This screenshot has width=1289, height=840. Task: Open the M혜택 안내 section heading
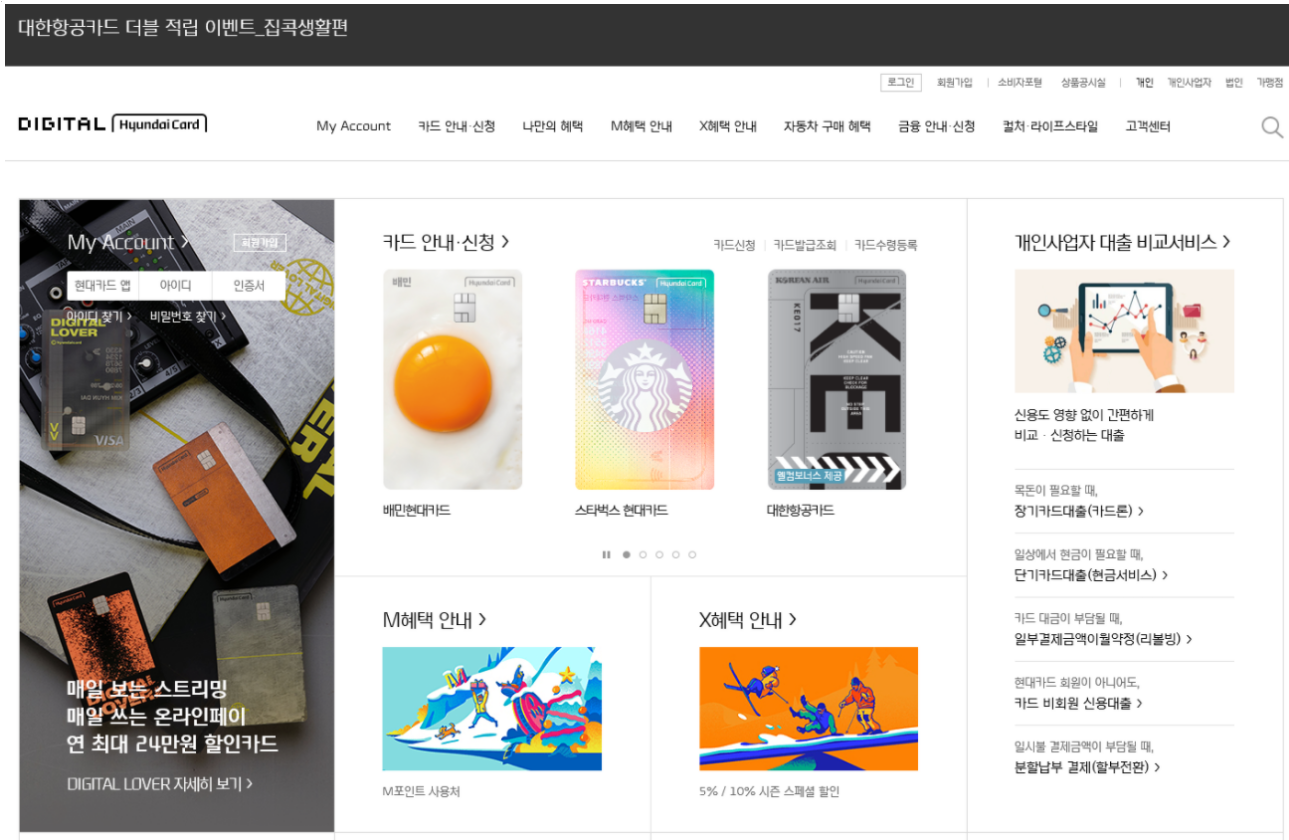[434, 620]
